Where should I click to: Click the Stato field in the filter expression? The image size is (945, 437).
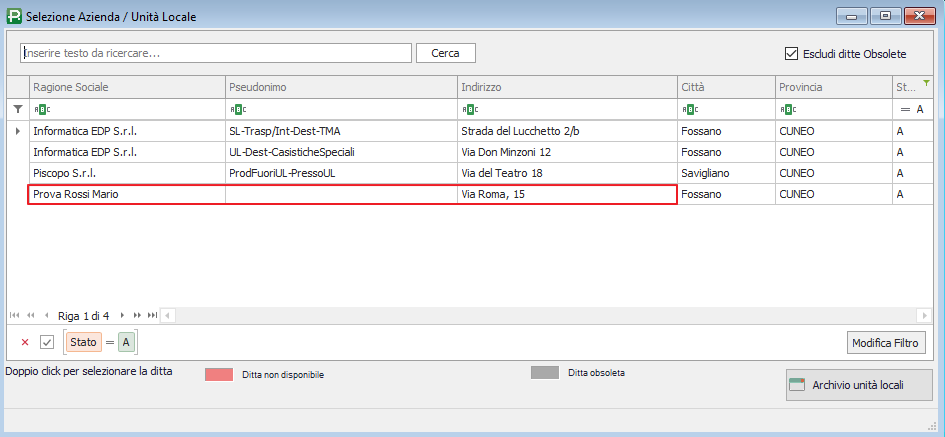pyautogui.click(x=83, y=343)
